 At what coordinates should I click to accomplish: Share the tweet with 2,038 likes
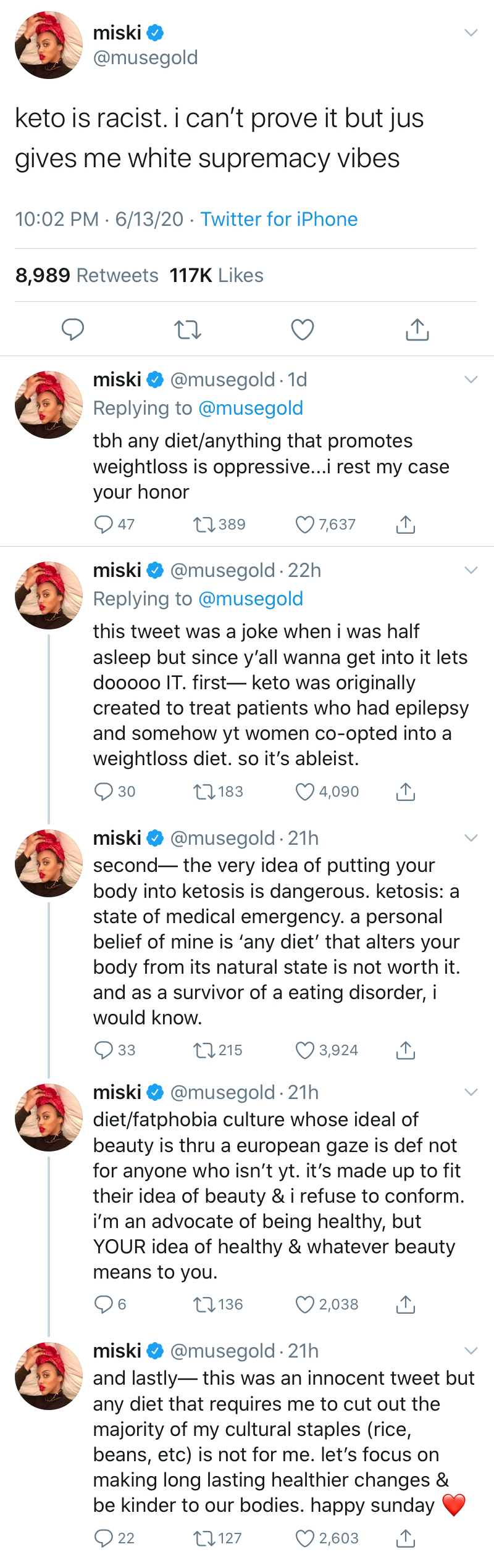coord(405,1305)
